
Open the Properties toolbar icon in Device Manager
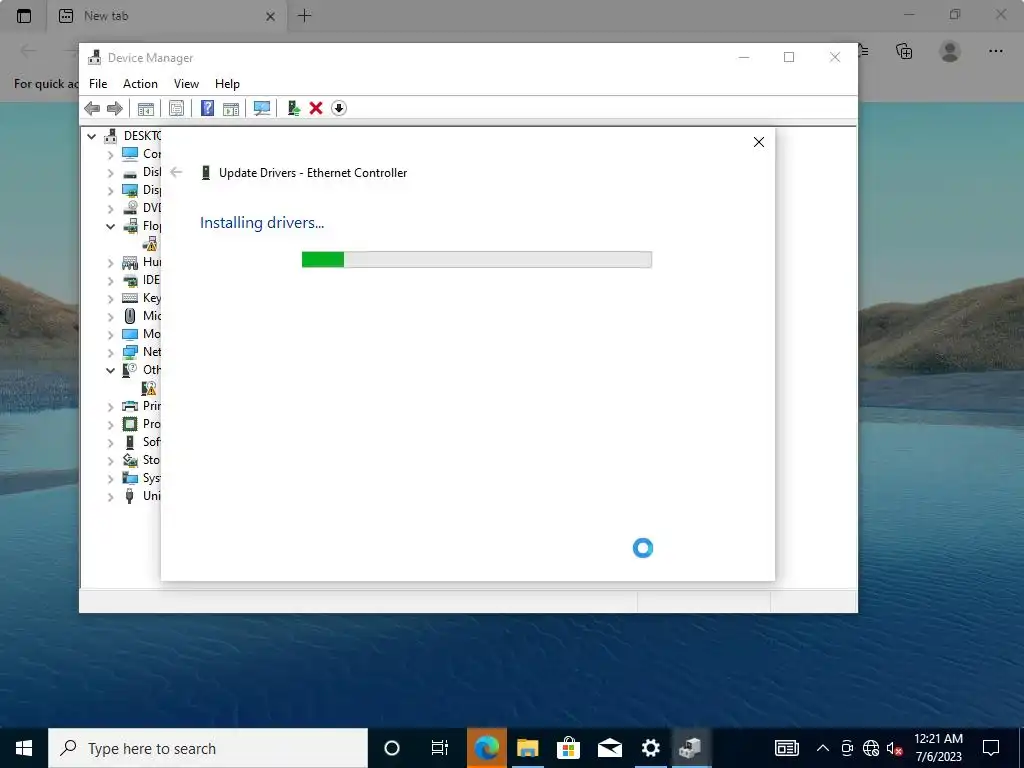[x=176, y=108]
